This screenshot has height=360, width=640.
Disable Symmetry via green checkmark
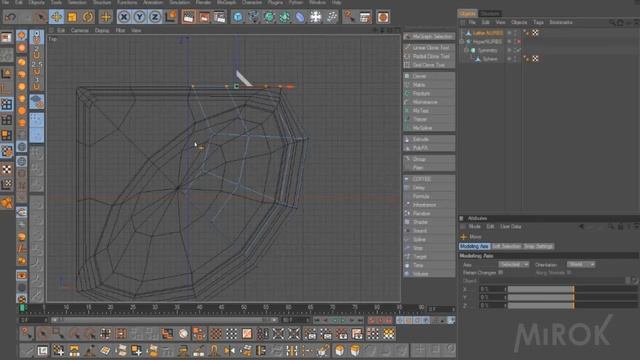click(518, 50)
